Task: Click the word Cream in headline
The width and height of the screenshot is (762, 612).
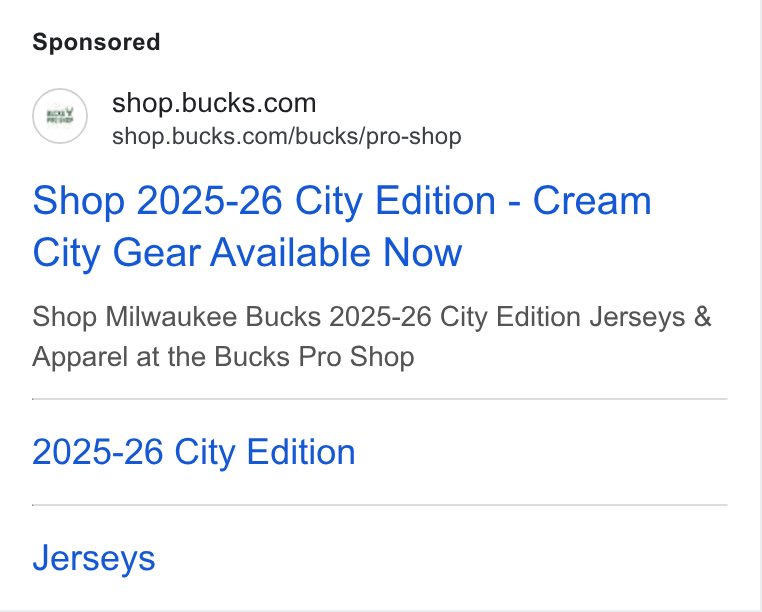Action: click(x=592, y=200)
